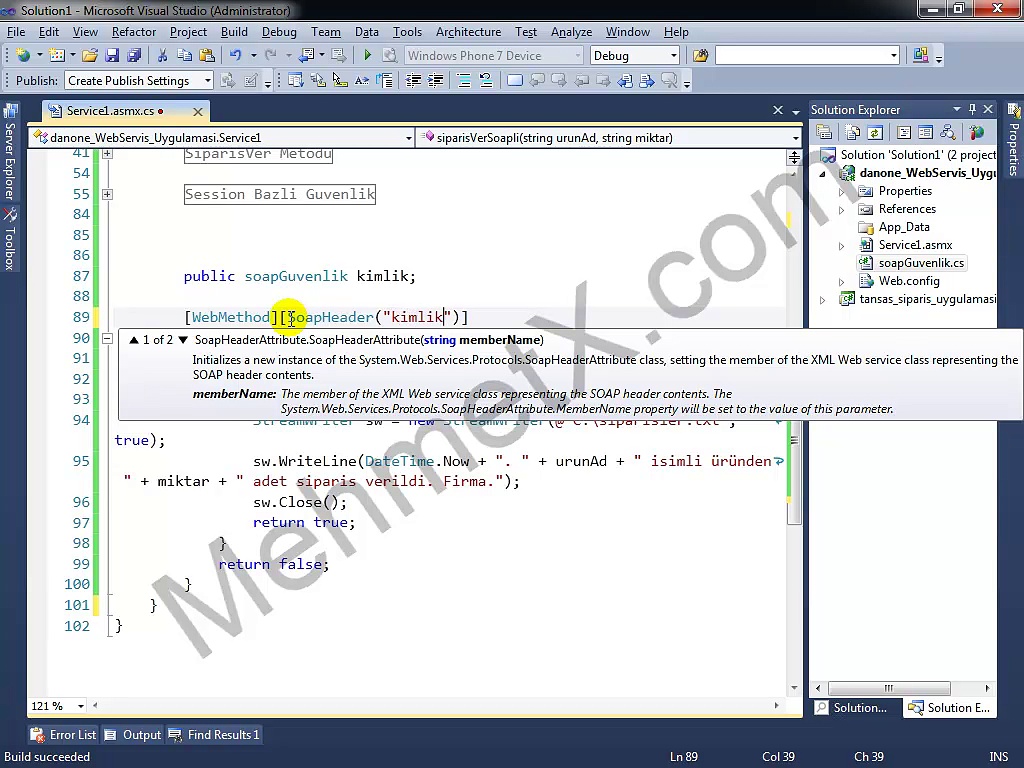1024x768 pixels.
Task: Open the Architecture menu
Action: point(468,32)
